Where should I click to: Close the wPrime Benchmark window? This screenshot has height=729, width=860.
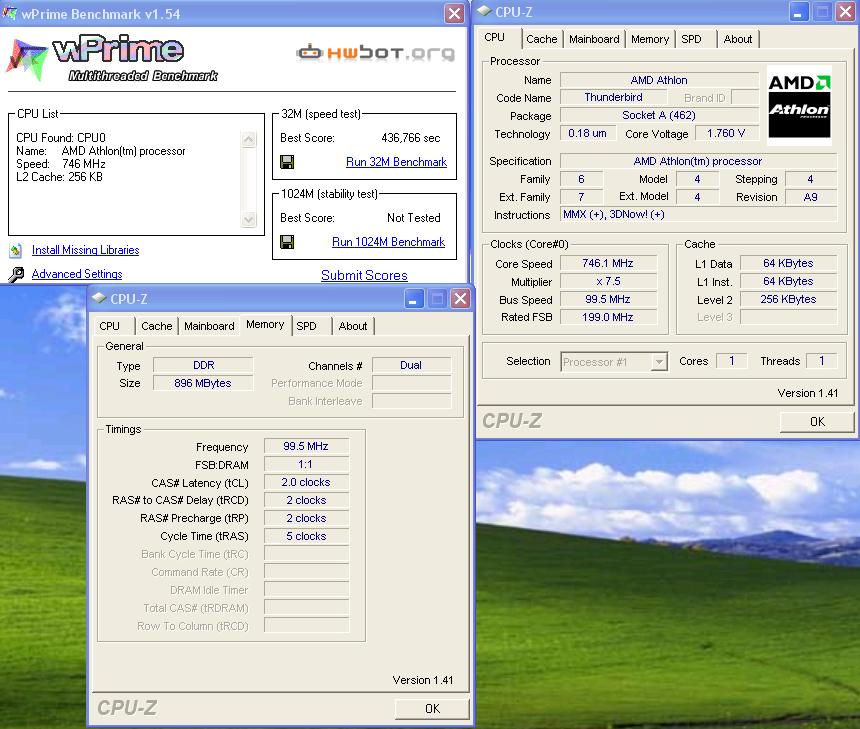(455, 13)
